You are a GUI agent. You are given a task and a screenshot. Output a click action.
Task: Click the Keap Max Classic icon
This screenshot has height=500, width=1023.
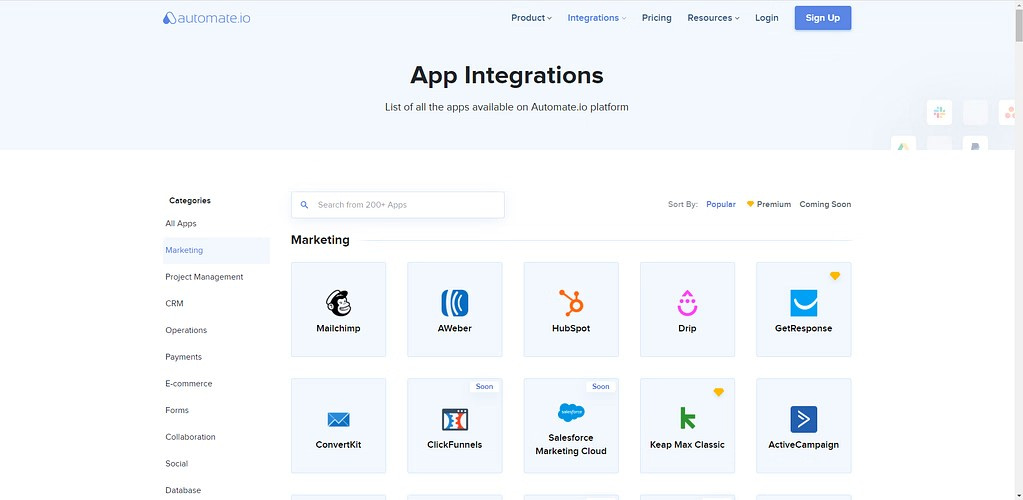[687, 418]
